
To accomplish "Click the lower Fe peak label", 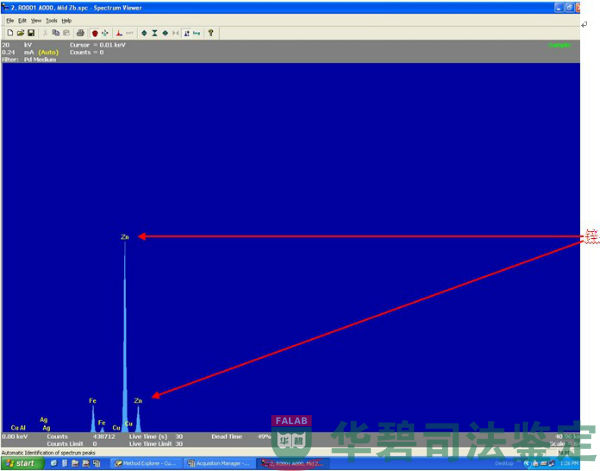I will (101, 422).
